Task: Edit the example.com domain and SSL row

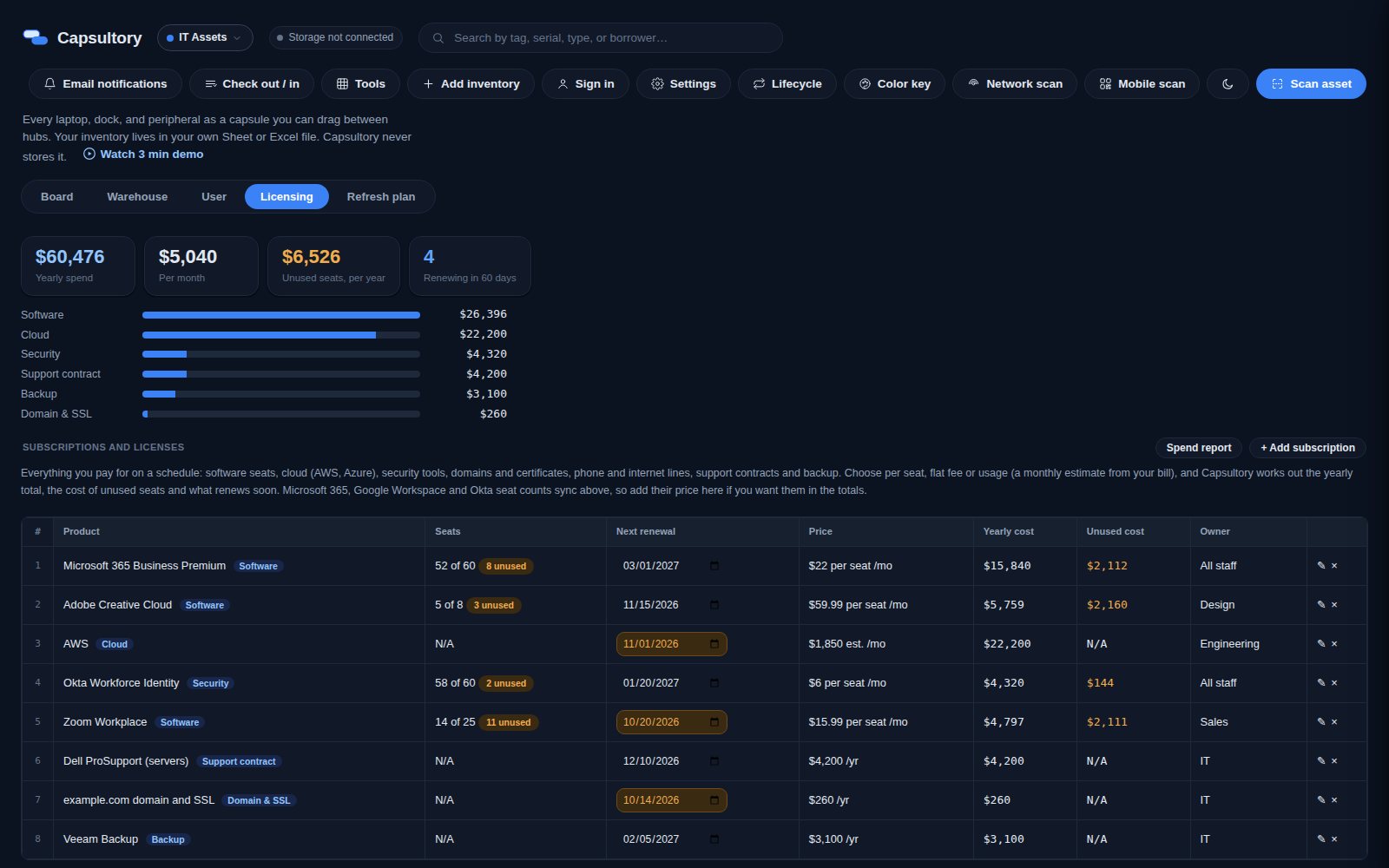Action: 1321,800
